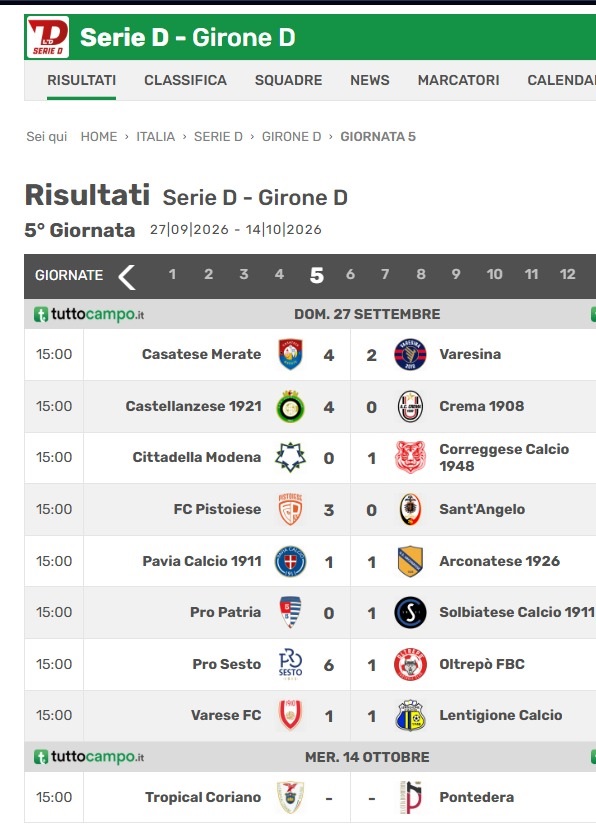Click the tuttocampo.it logo near Dom. 27 Settembre
This screenshot has height=834, width=596.
point(89,314)
